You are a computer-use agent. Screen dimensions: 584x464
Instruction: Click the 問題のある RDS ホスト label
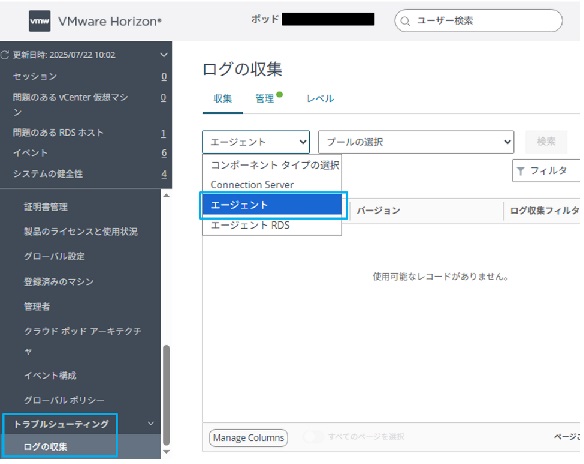pyautogui.click(x=58, y=133)
